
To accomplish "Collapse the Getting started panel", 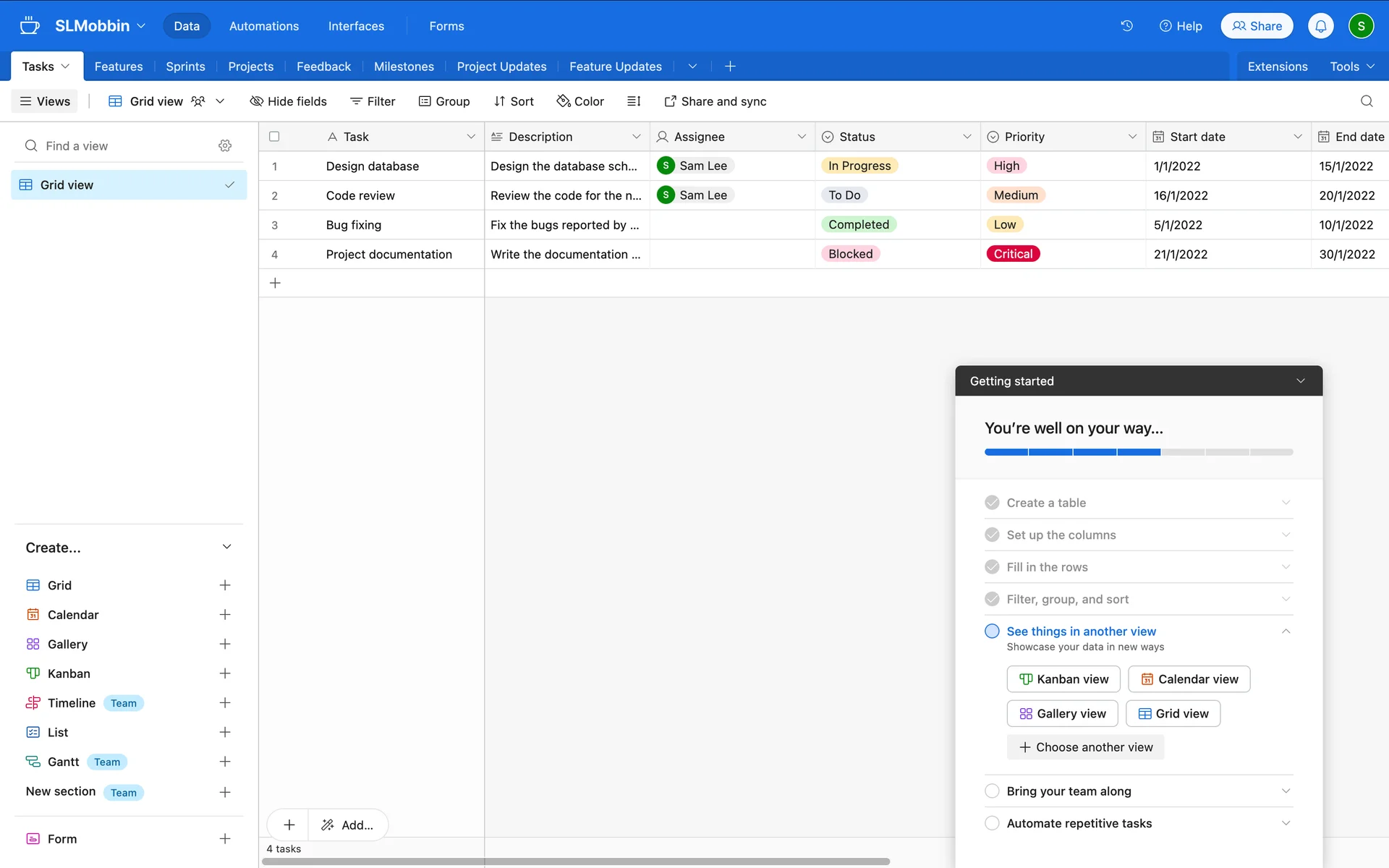I will 1300,381.
